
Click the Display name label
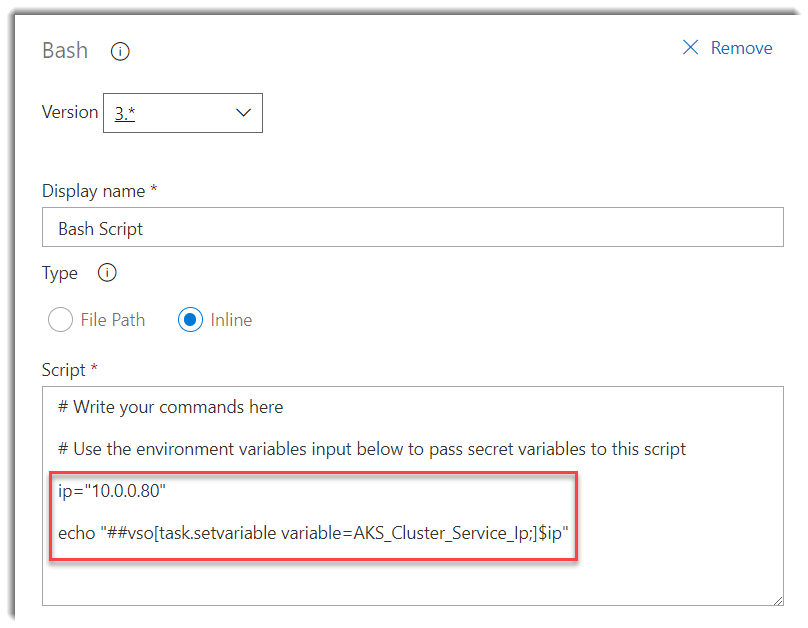(95, 190)
